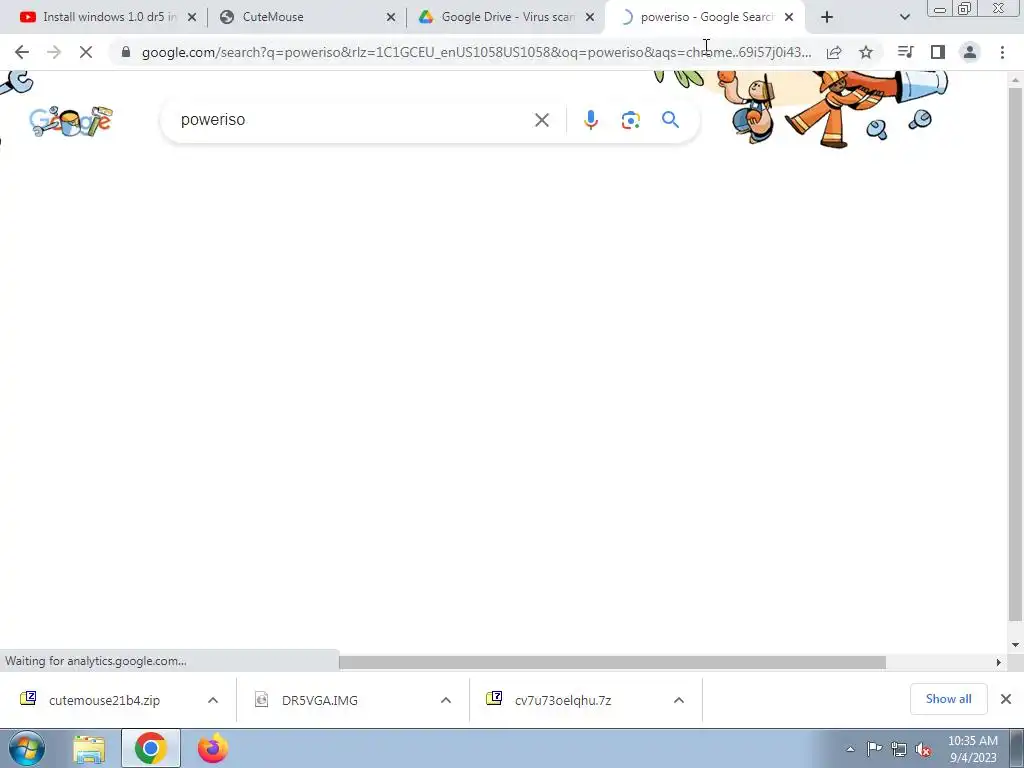Expand options for DR5VGA.IMG download
This screenshot has height=768, width=1024.
pos(445,700)
